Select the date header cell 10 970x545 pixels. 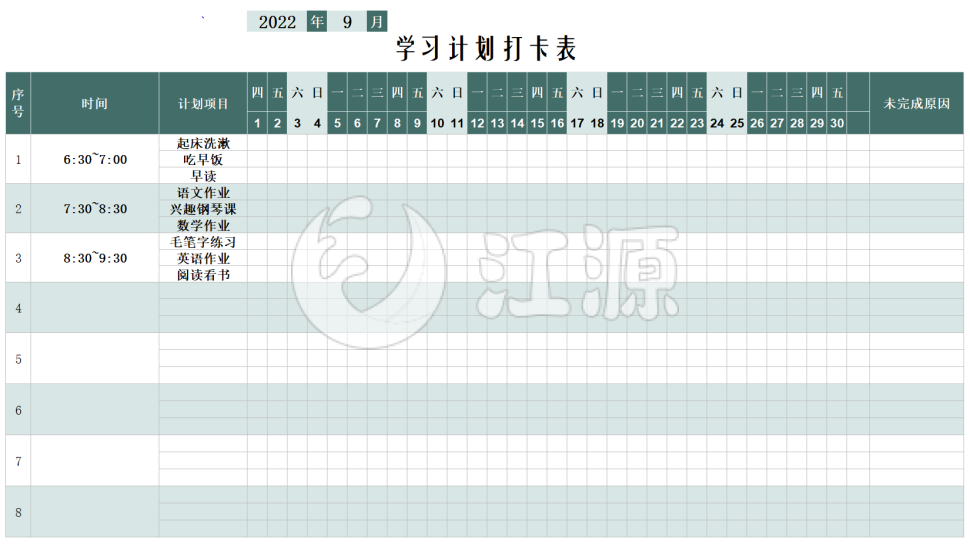coord(437,123)
